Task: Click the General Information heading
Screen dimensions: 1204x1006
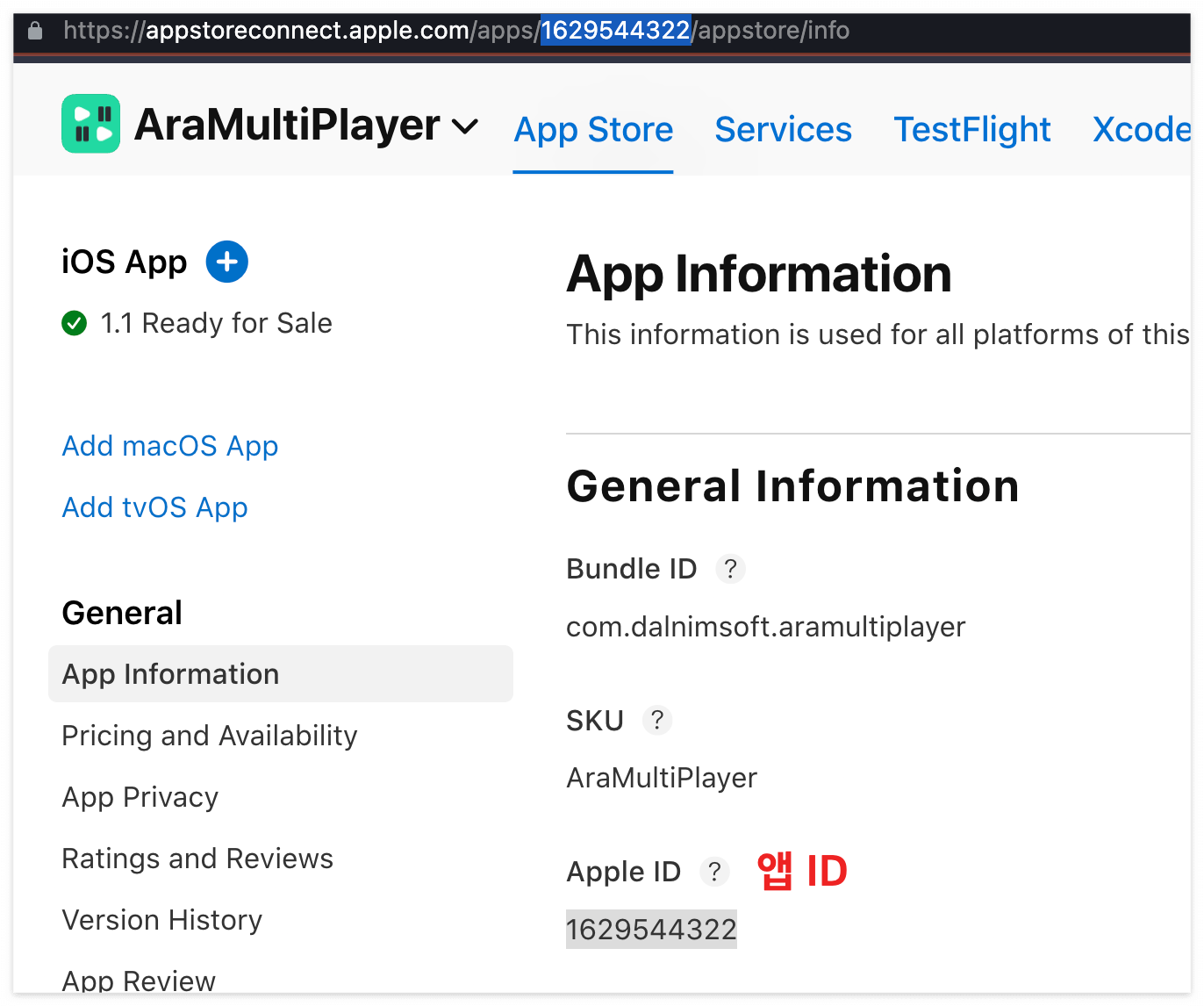Action: pos(792,486)
